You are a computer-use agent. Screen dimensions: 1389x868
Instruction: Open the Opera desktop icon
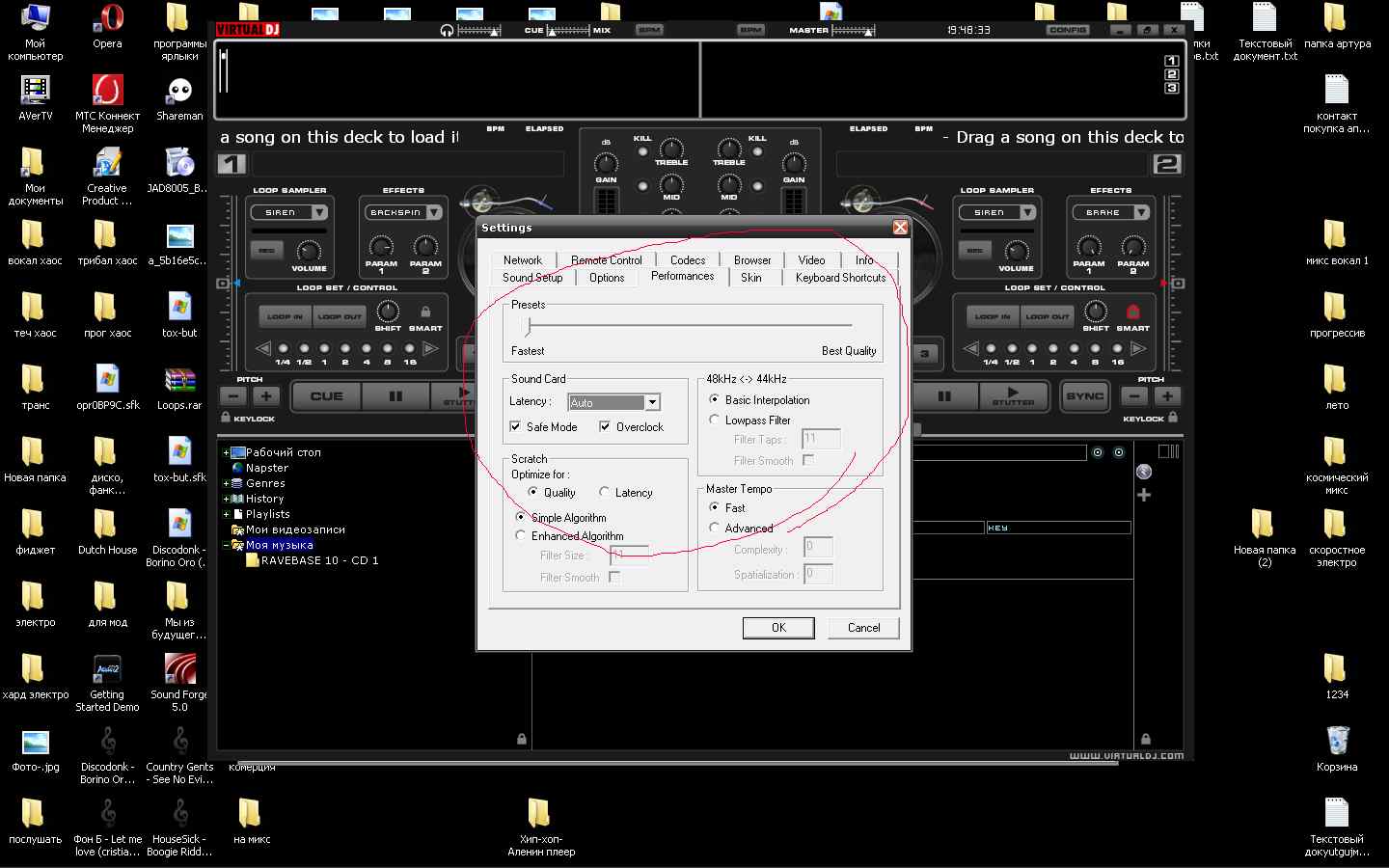coord(107,26)
